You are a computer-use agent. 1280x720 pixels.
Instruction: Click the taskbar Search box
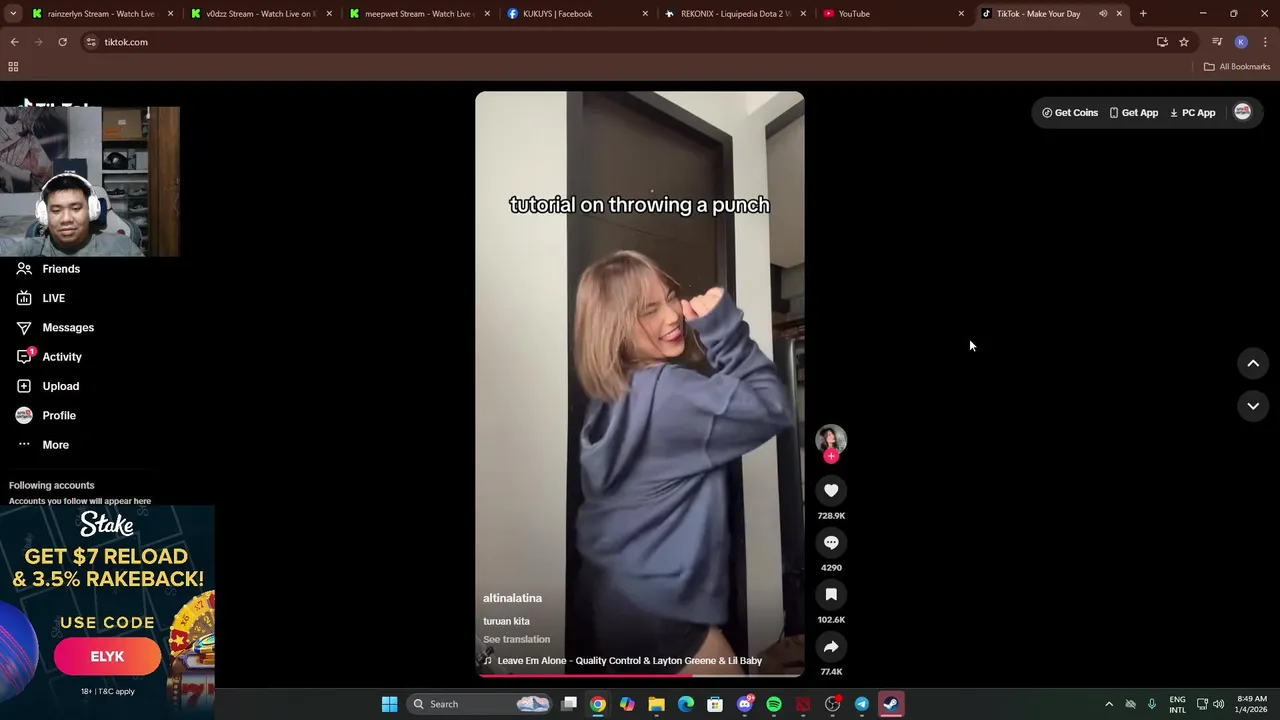(x=480, y=704)
